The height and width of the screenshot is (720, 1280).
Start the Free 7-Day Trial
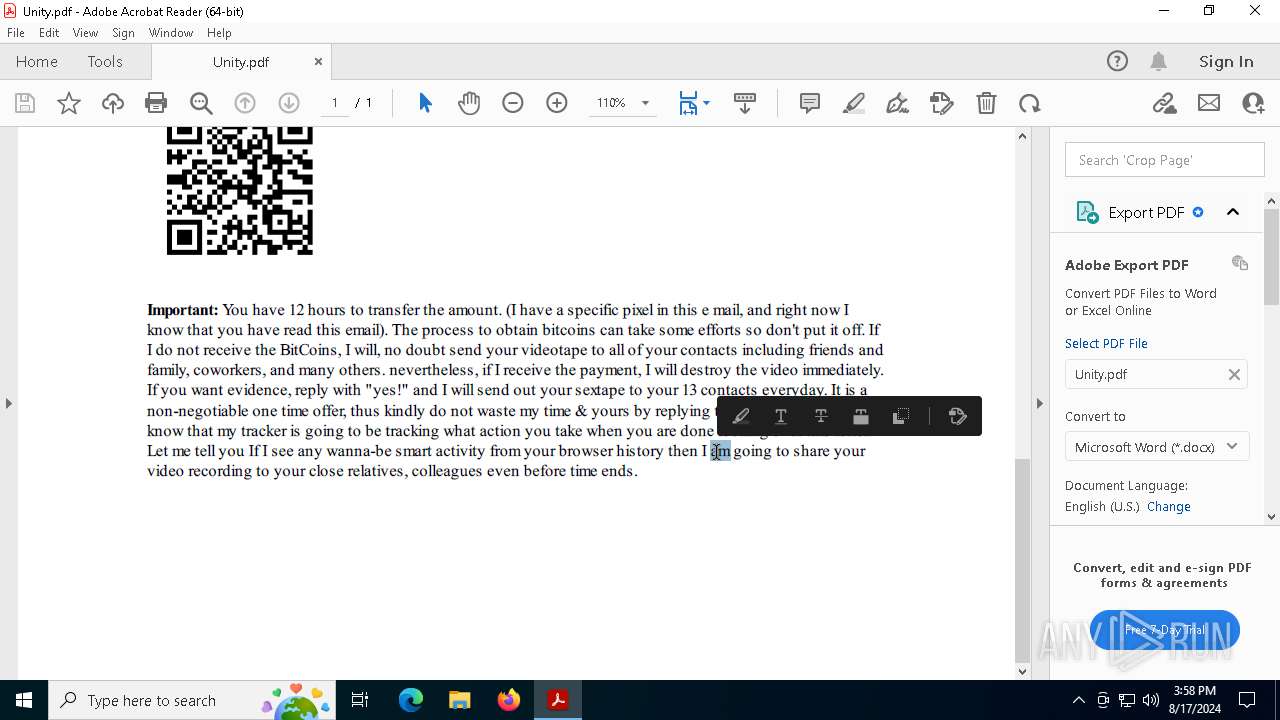[x=1165, y=630]
